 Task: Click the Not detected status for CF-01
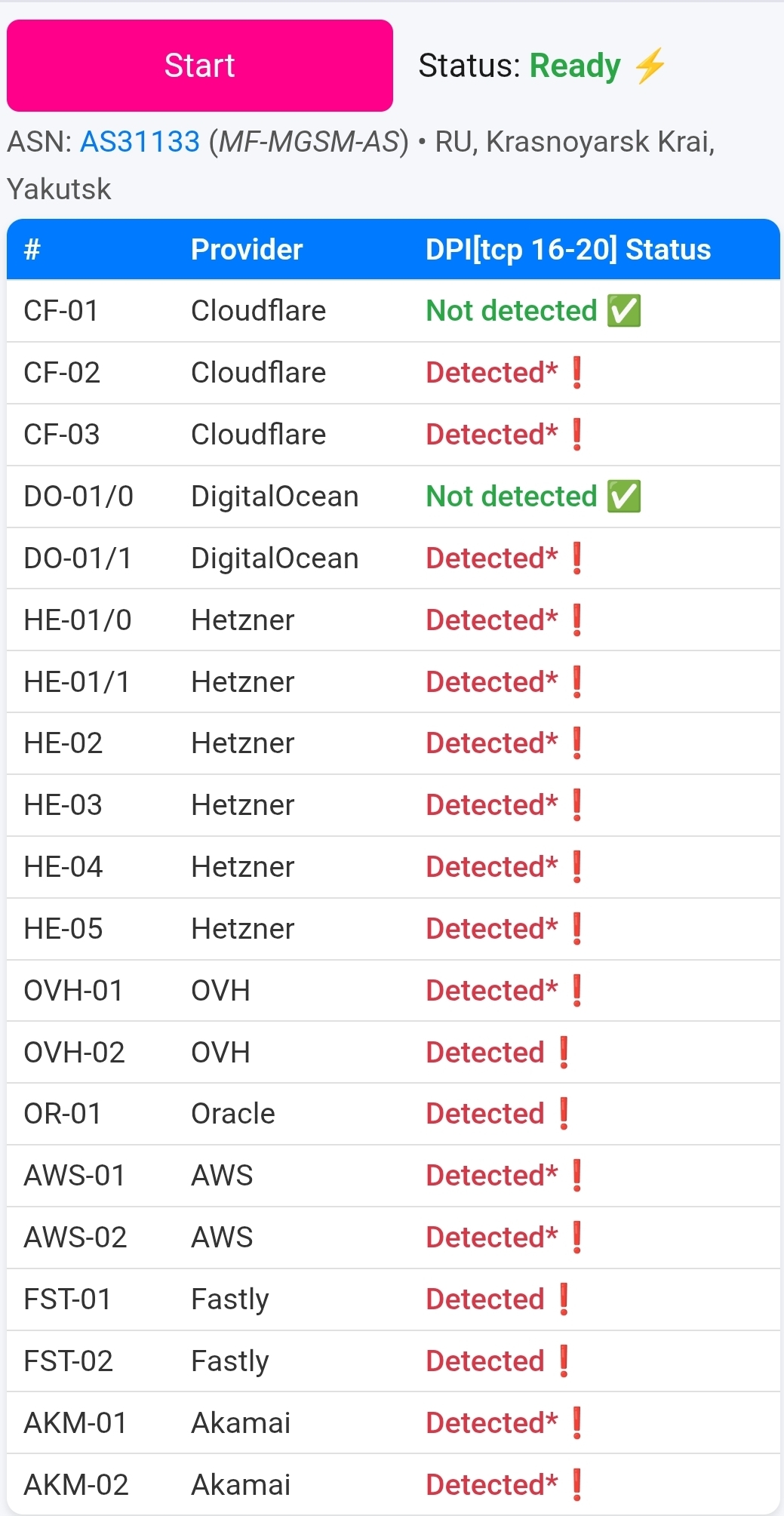[511, 311]
